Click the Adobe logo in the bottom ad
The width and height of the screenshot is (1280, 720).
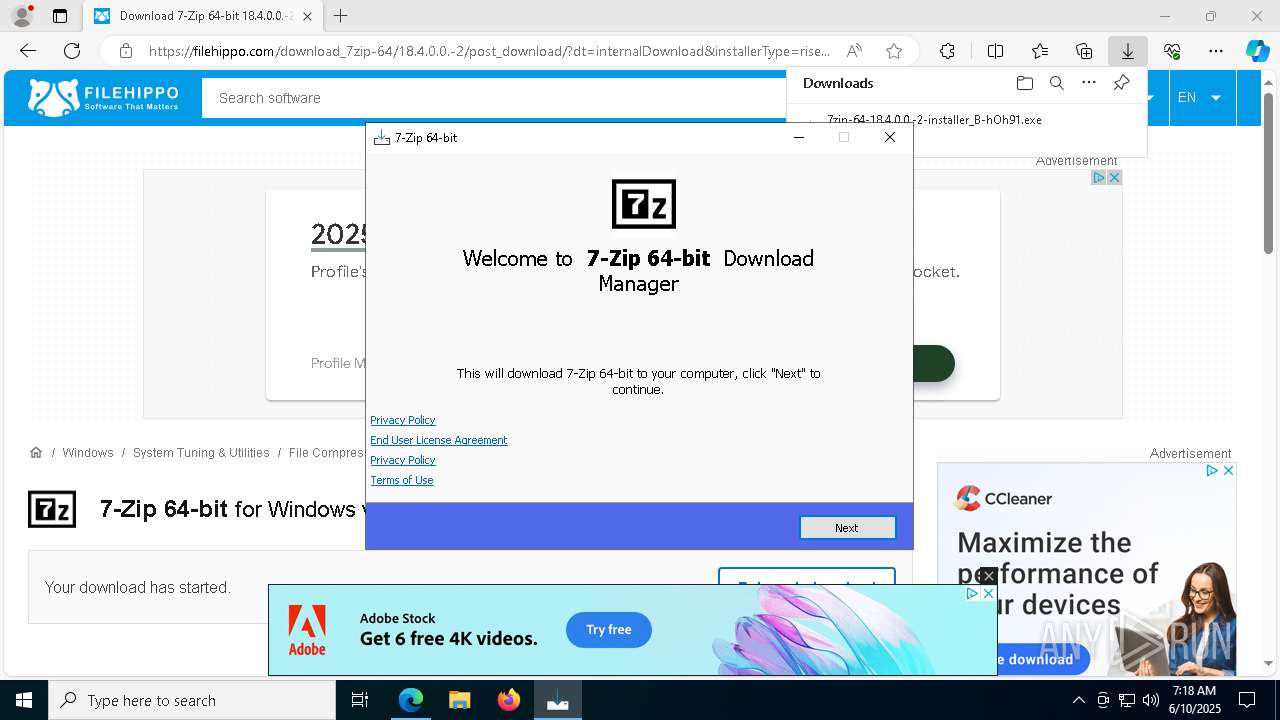point(307,631)
